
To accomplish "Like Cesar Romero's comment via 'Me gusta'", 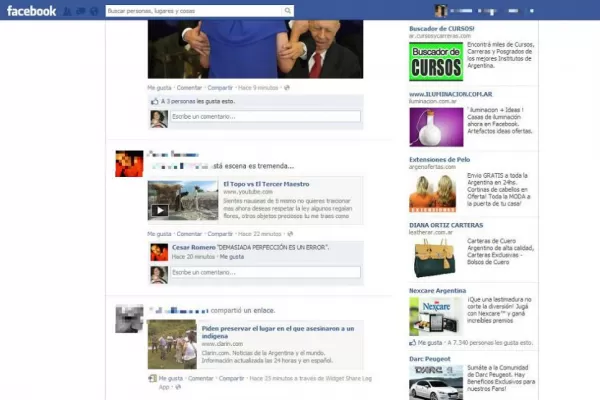I will (232, 257).
